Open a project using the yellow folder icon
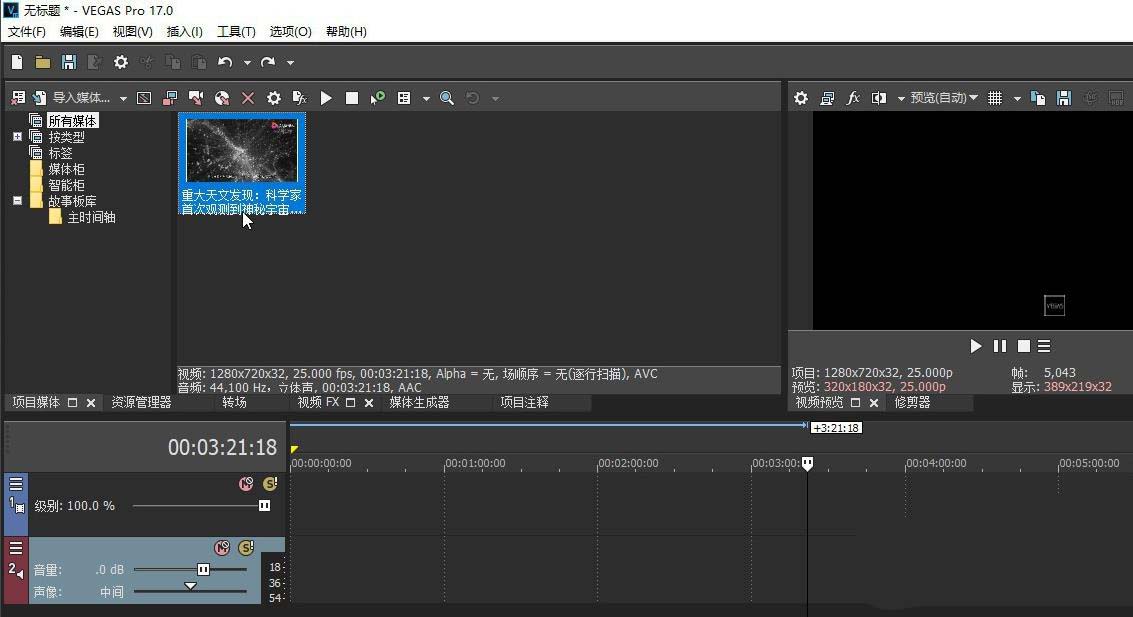 click(x=43, y=62)
